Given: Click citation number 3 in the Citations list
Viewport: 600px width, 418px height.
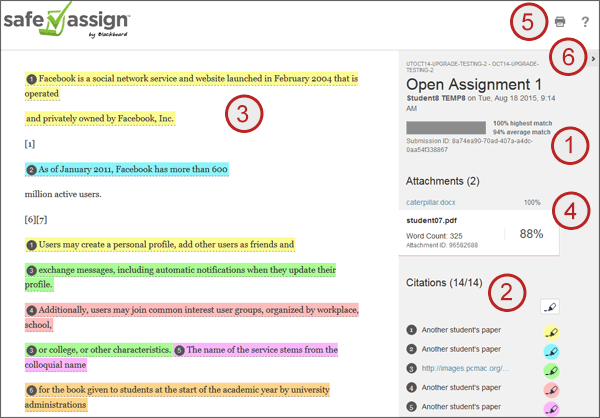Looking at the screenshot, I should tap(411, 368).
